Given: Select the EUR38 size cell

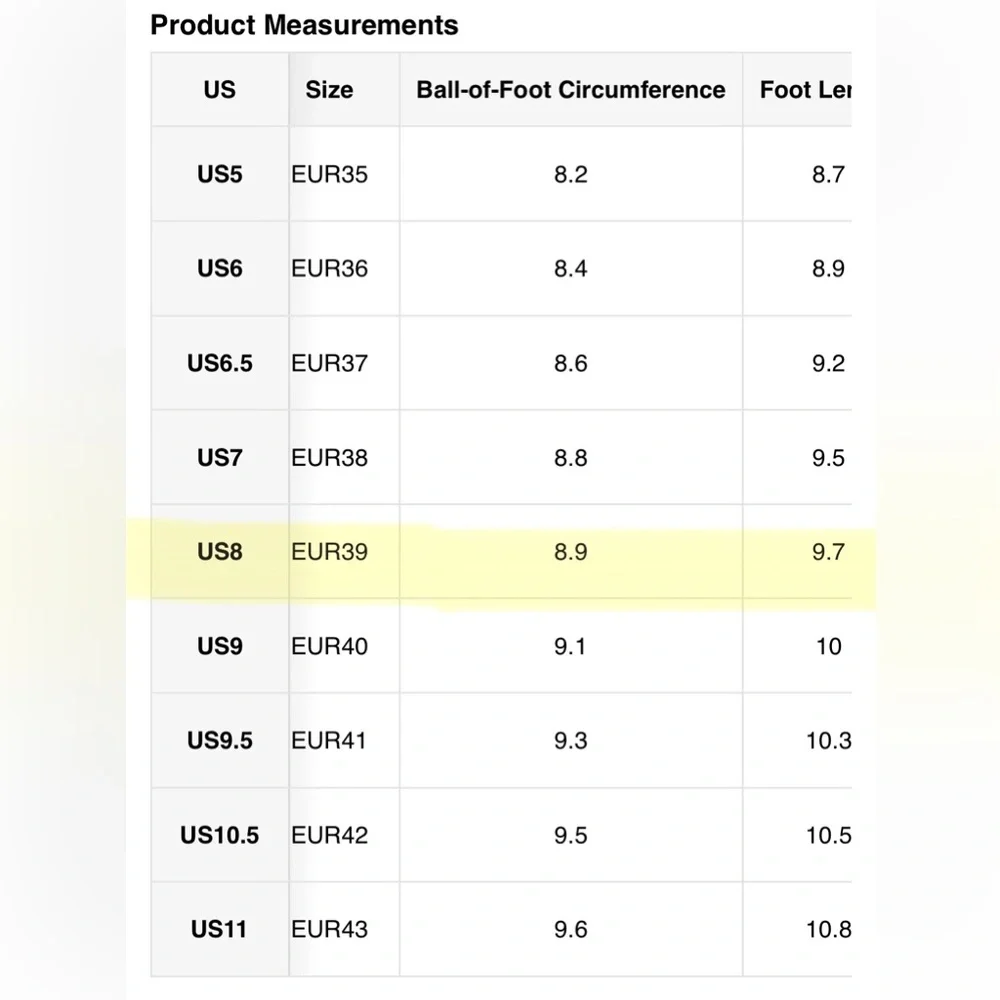Looking at the screenshot, I should click(329, 458).
